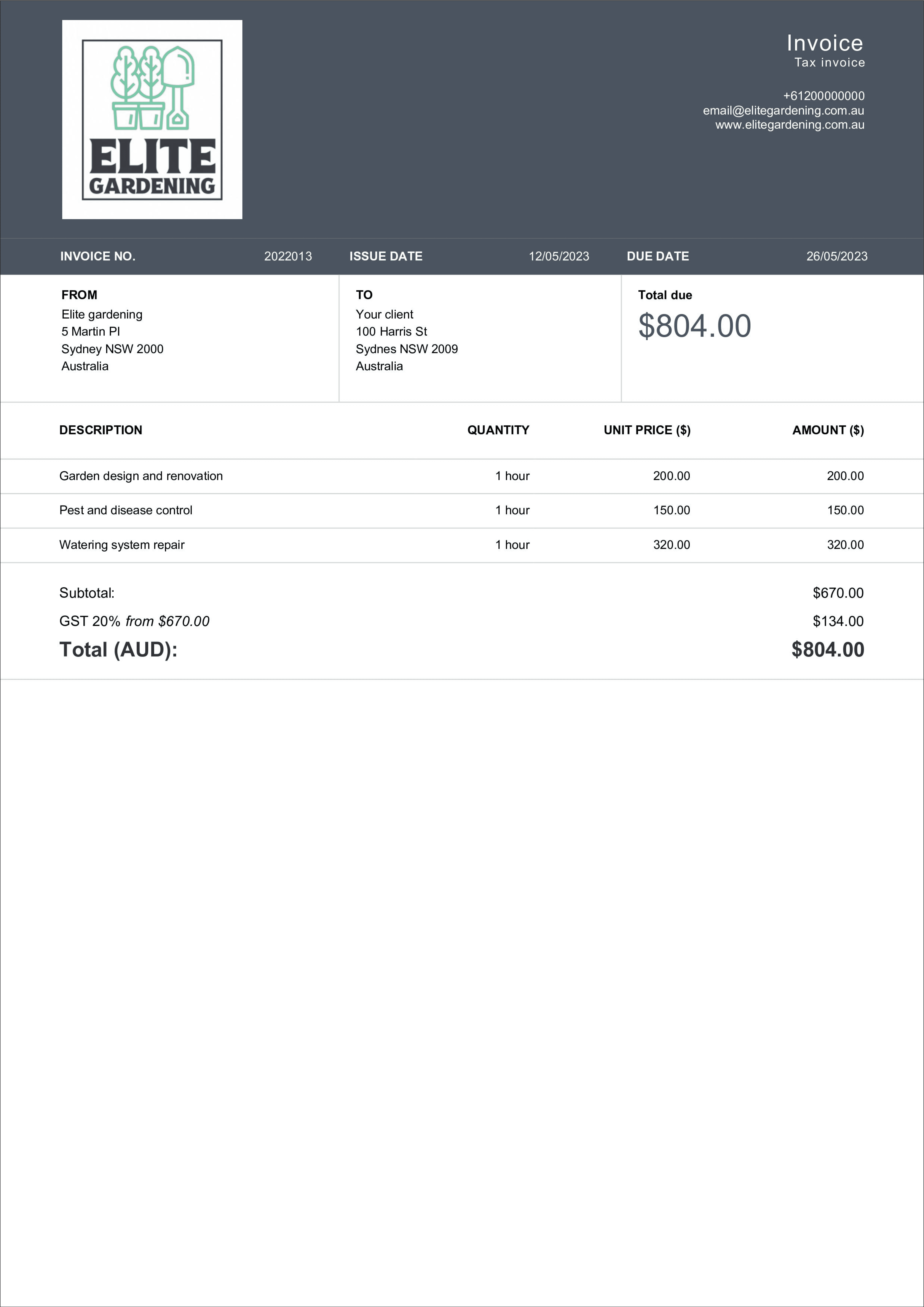Click the large $804.00 total due amount
Image resolution: width=924 pixels, height=1307 pixels.
click(x=695, y=326)
